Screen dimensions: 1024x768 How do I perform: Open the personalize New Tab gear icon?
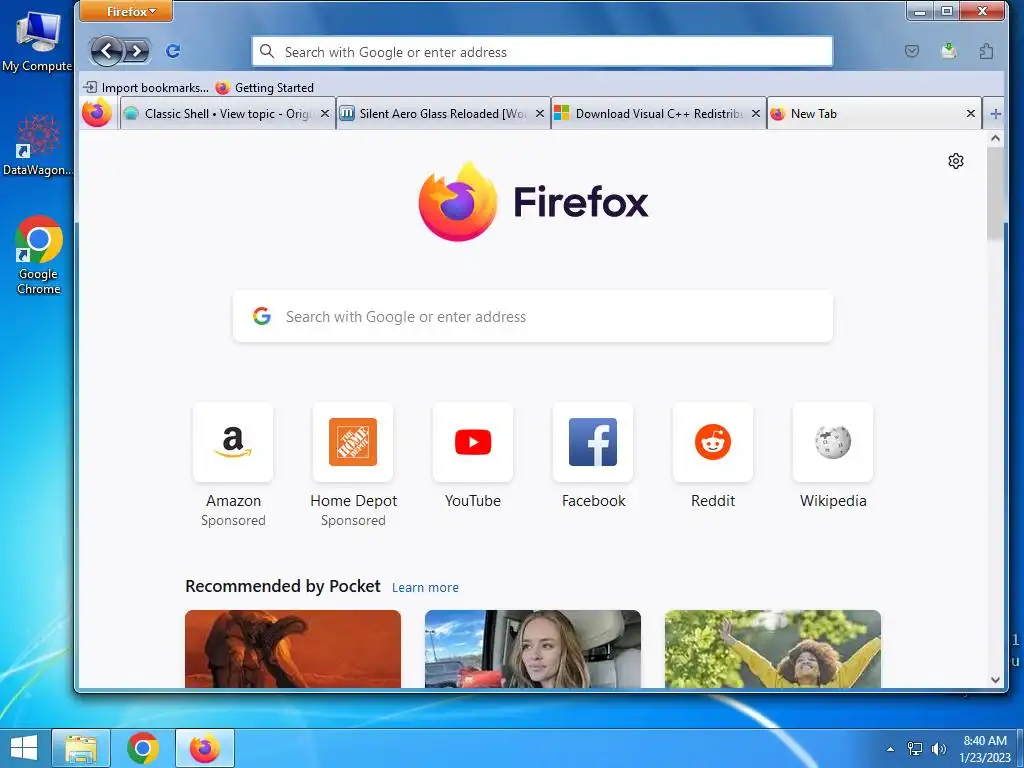[955, 161]
